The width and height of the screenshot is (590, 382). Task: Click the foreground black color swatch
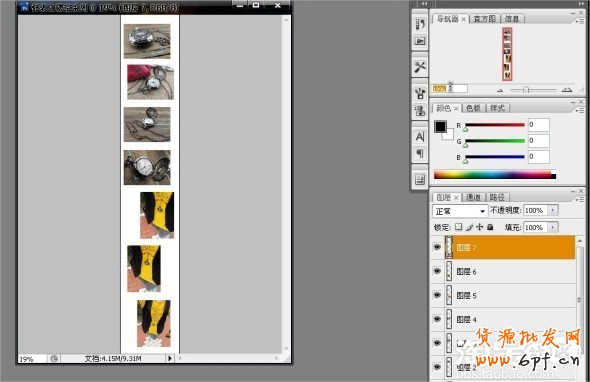440,126
